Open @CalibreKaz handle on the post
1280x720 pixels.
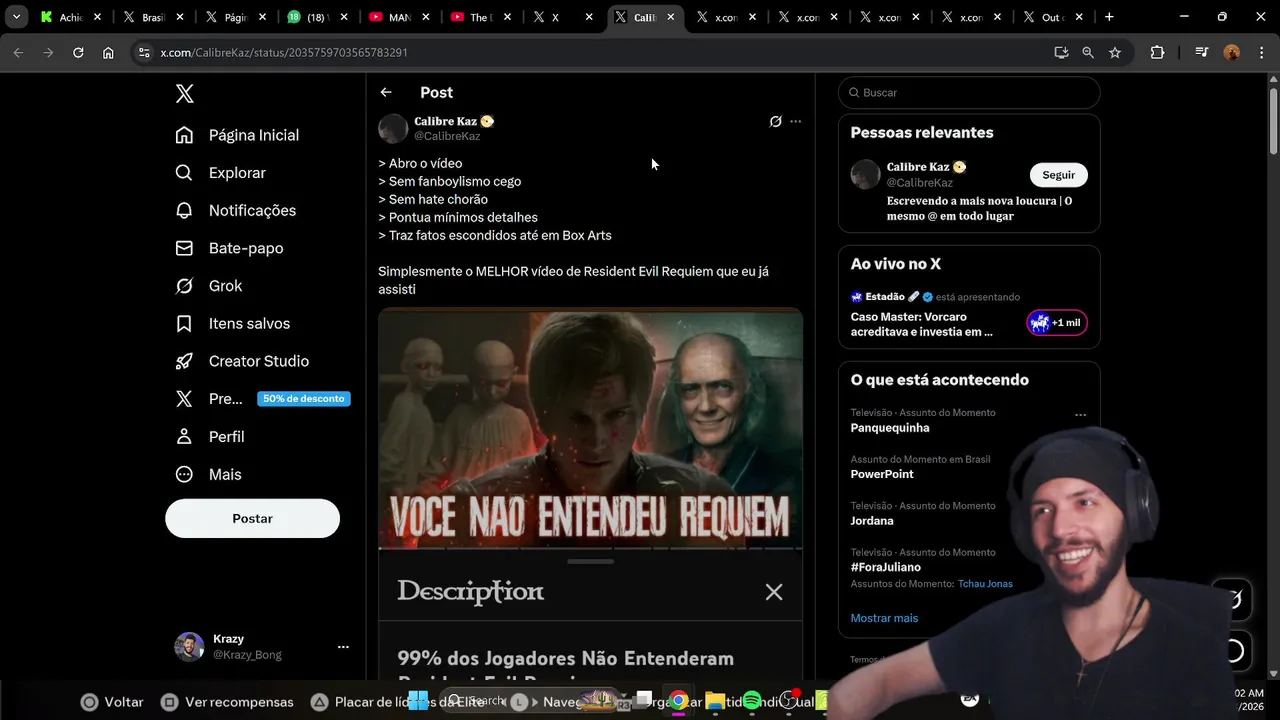(x=447, y=136)
